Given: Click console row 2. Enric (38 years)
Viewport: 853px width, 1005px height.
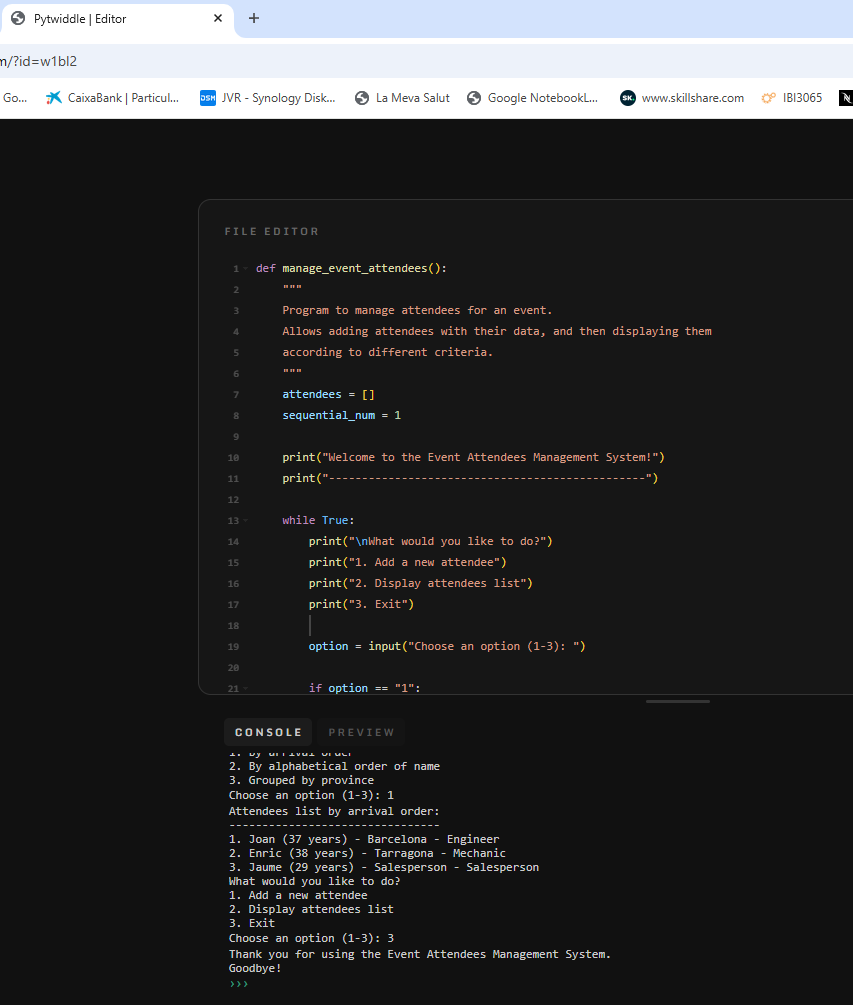Looking at the screenshot, I should (x=367, y=854).
